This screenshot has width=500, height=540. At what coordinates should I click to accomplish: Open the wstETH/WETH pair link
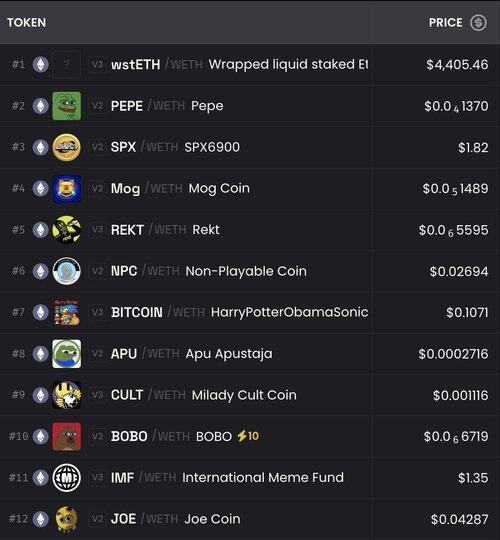pos(157,64)
